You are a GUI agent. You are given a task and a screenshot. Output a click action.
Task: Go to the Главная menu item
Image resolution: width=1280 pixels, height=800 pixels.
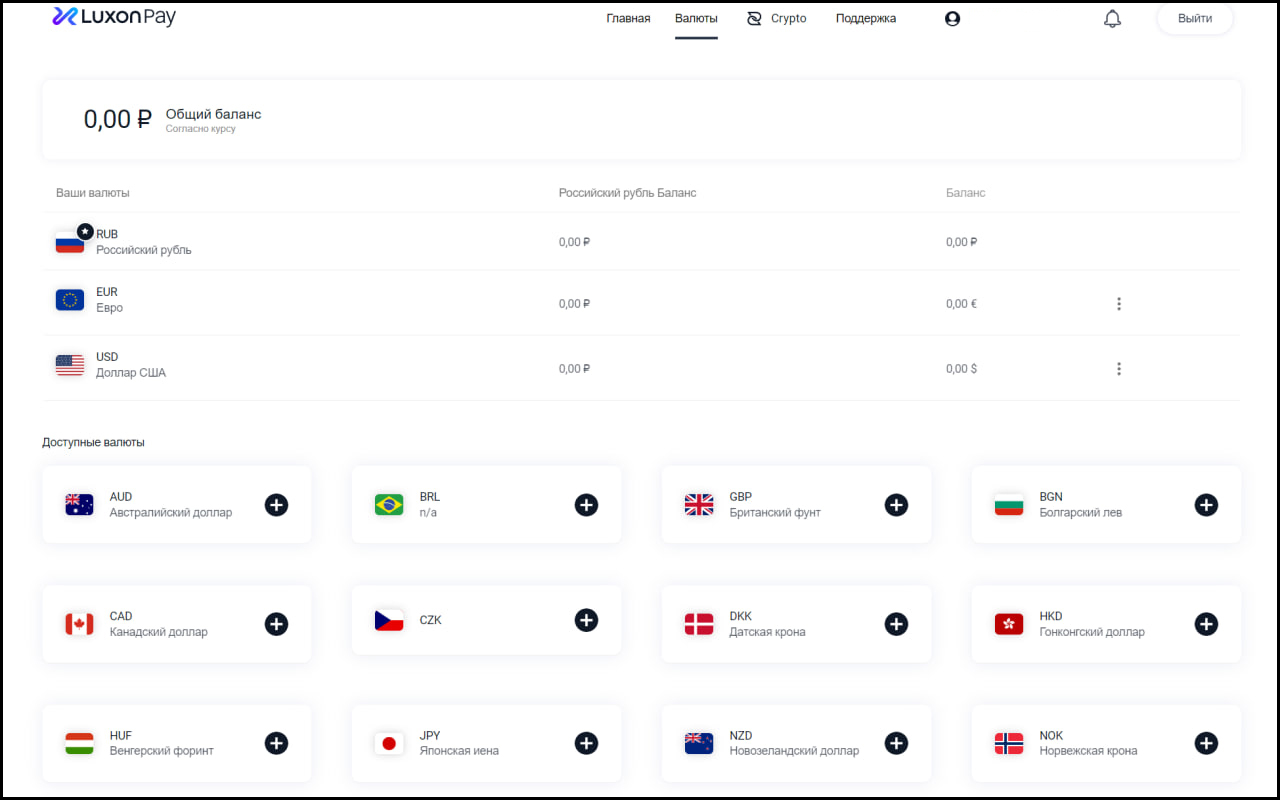point(628,19)
